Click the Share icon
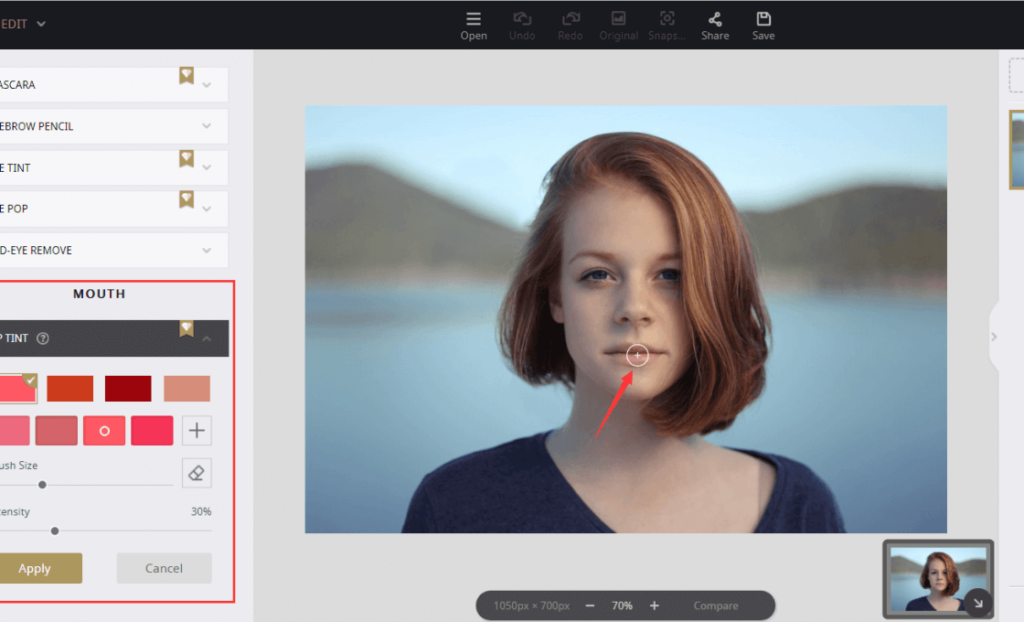 [714, 19]
